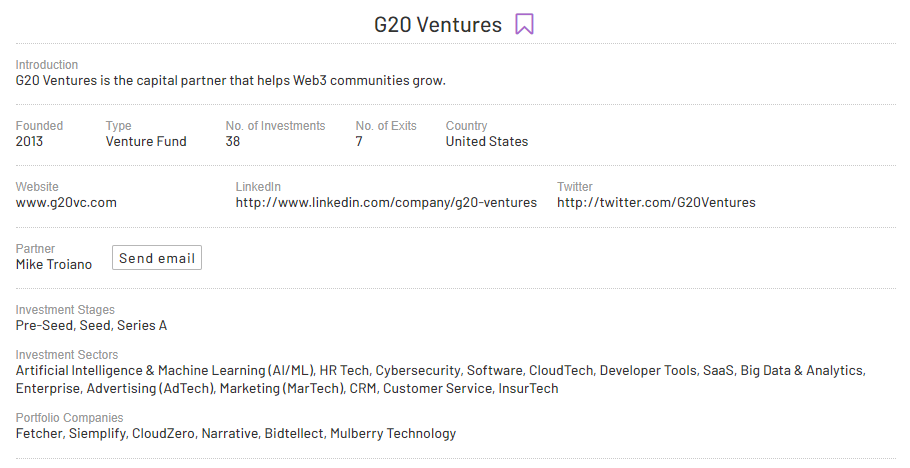
Task: Click the G20 Ventures page title
Action: [438, 24]
